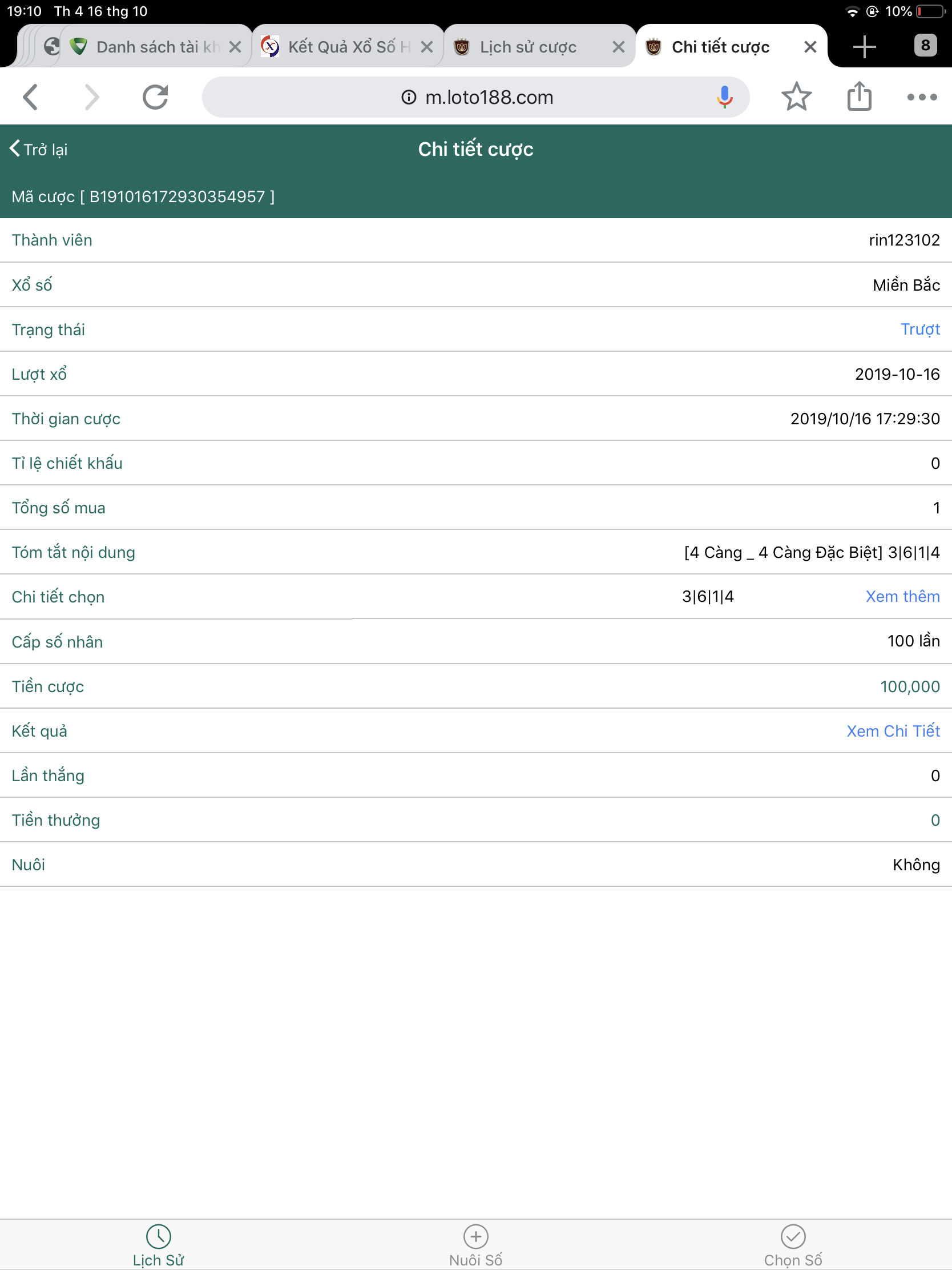Viewport: 952px width, 1270px height.
Task: Bookmark page with the star icon
Action: coord(796,97)
